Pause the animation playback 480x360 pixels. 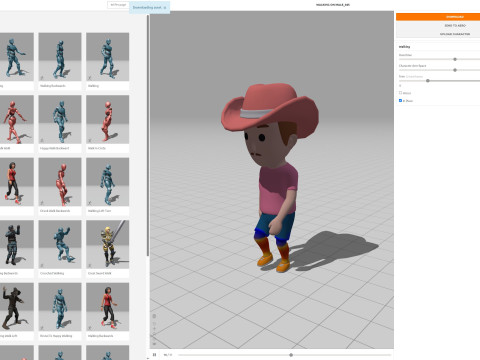tap(154, 355)
